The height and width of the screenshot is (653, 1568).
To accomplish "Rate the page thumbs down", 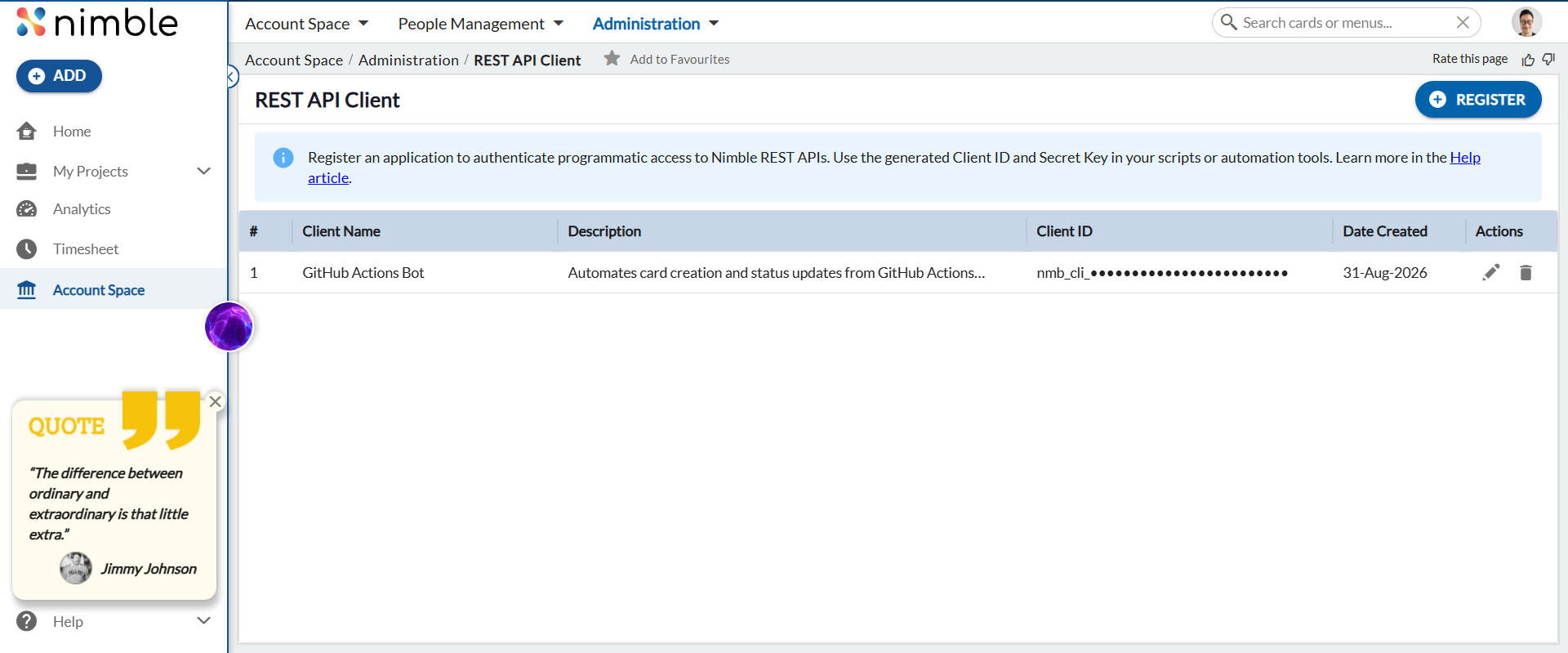I will point(1548,59).
